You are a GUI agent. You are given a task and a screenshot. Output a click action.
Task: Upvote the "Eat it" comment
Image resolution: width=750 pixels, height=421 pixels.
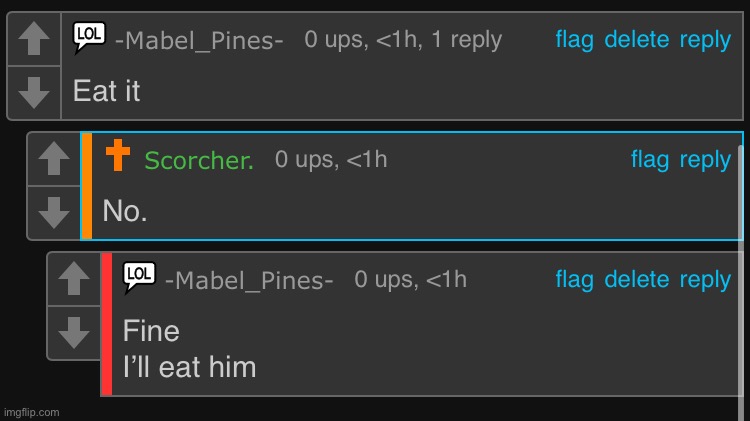pyautogui.click(x=34, y=39)
